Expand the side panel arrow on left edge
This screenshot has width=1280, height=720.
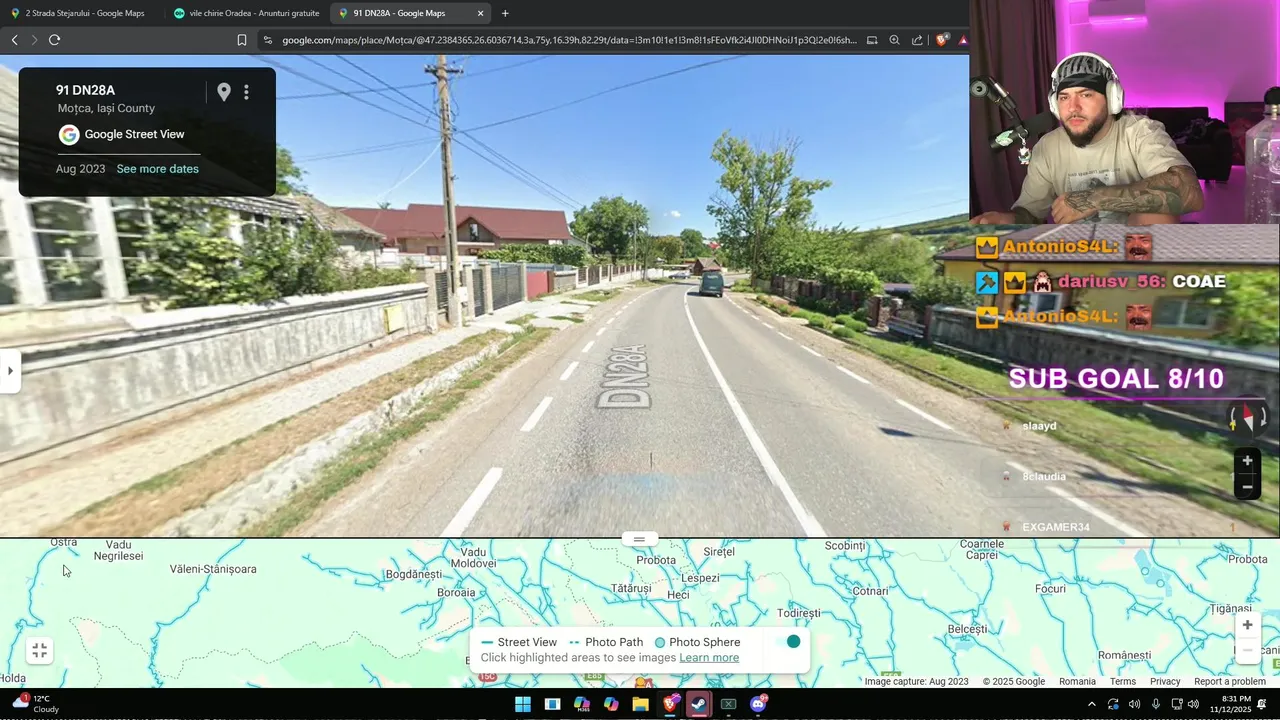(10, 371)
